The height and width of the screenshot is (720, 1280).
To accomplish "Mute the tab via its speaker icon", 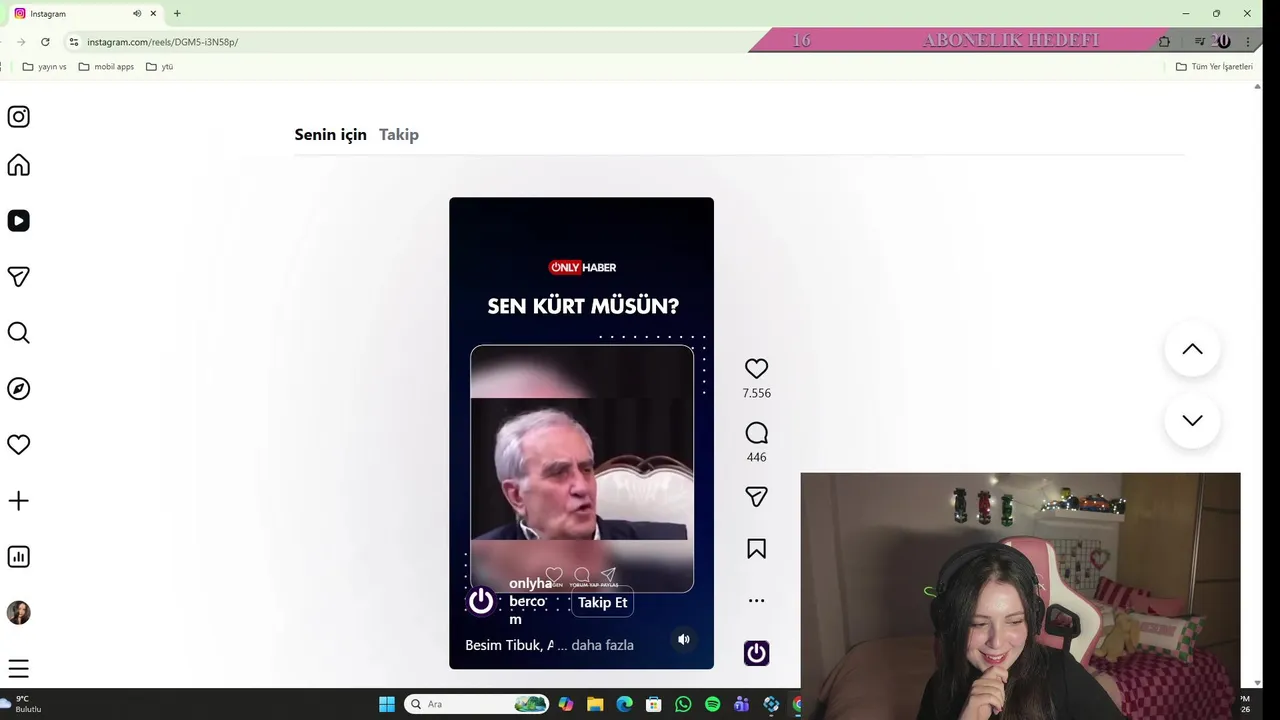I will (137, 13).
